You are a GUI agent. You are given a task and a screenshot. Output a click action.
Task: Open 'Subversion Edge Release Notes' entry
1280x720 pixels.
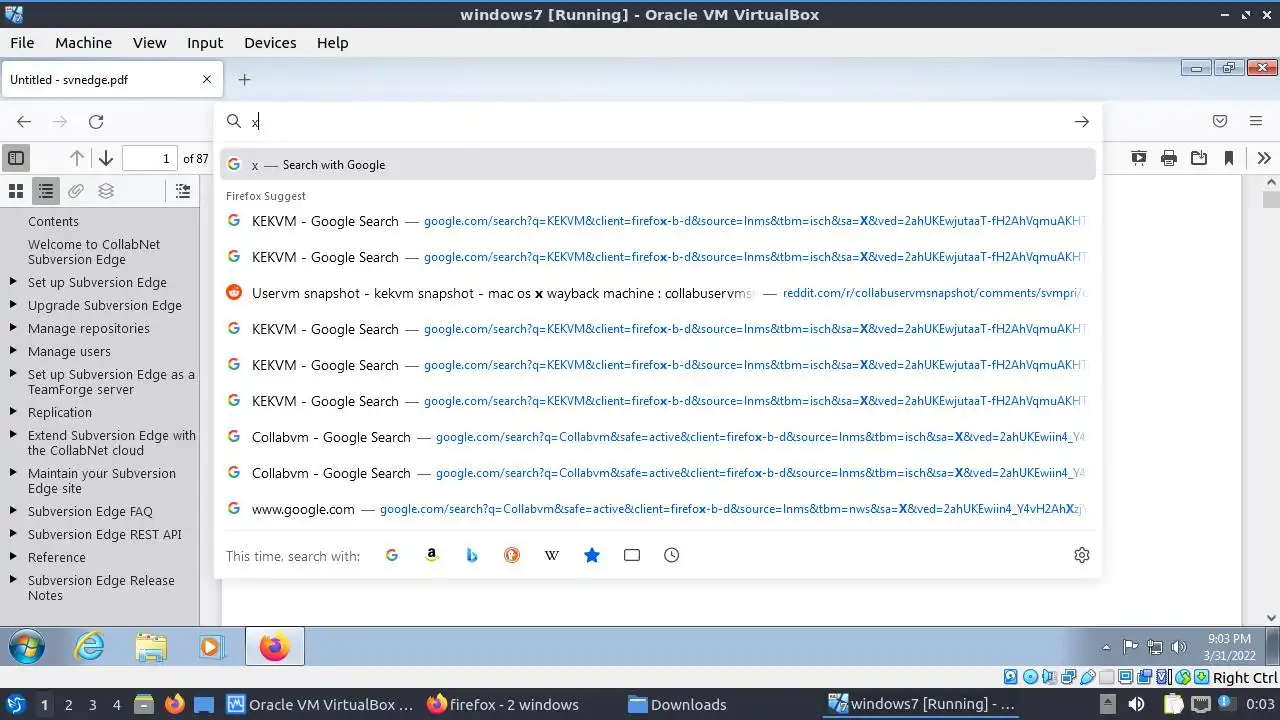101,588
